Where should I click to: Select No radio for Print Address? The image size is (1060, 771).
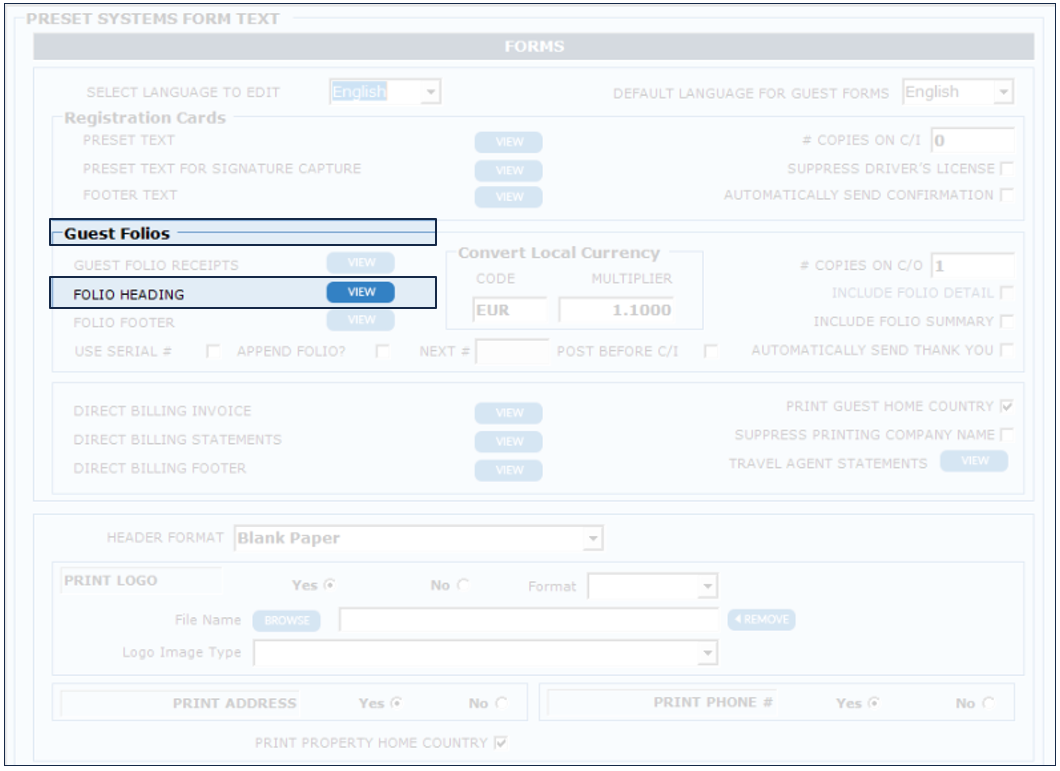[500, 703]
